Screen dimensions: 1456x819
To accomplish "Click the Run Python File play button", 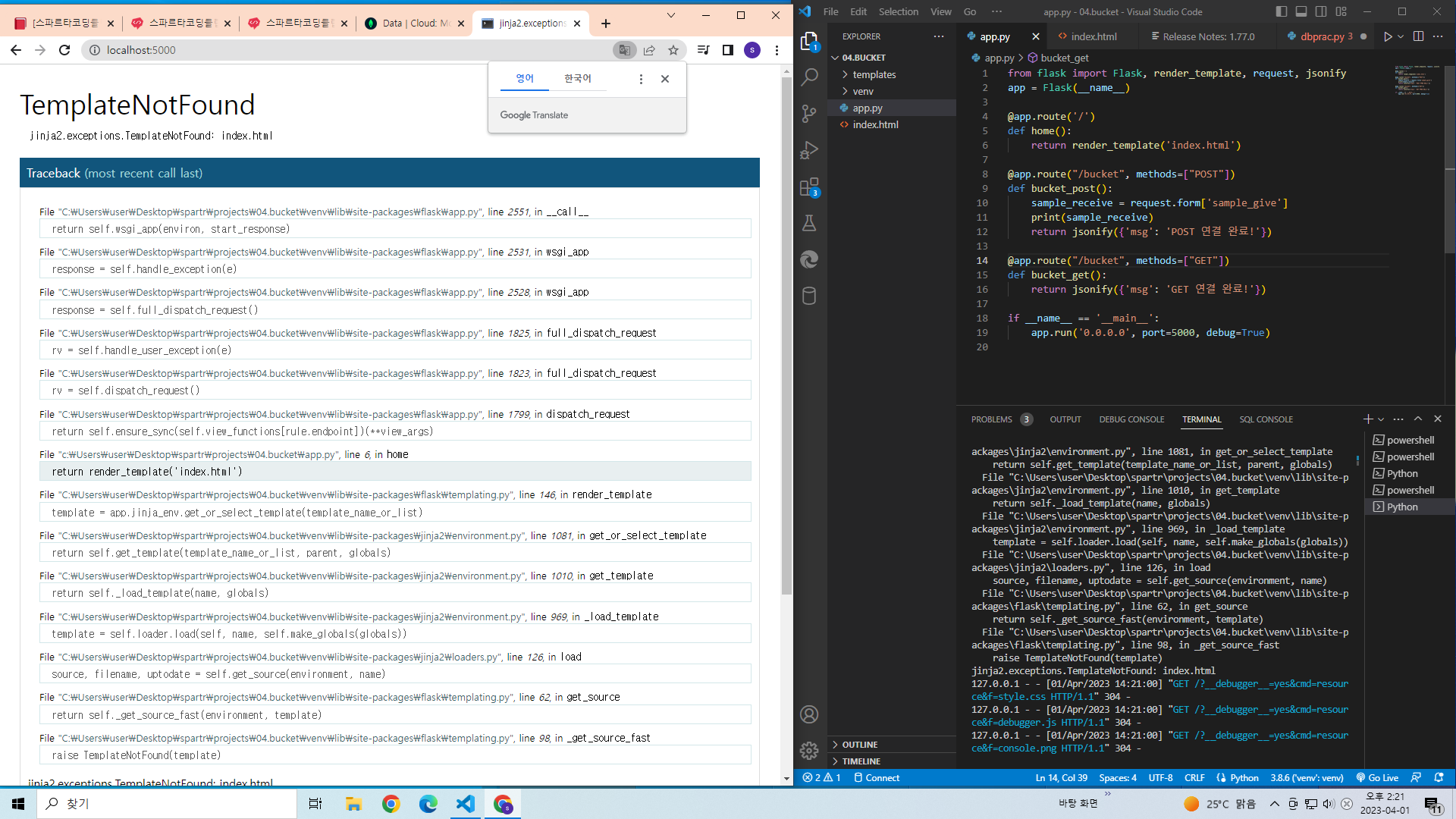I will coord(1387,36).
